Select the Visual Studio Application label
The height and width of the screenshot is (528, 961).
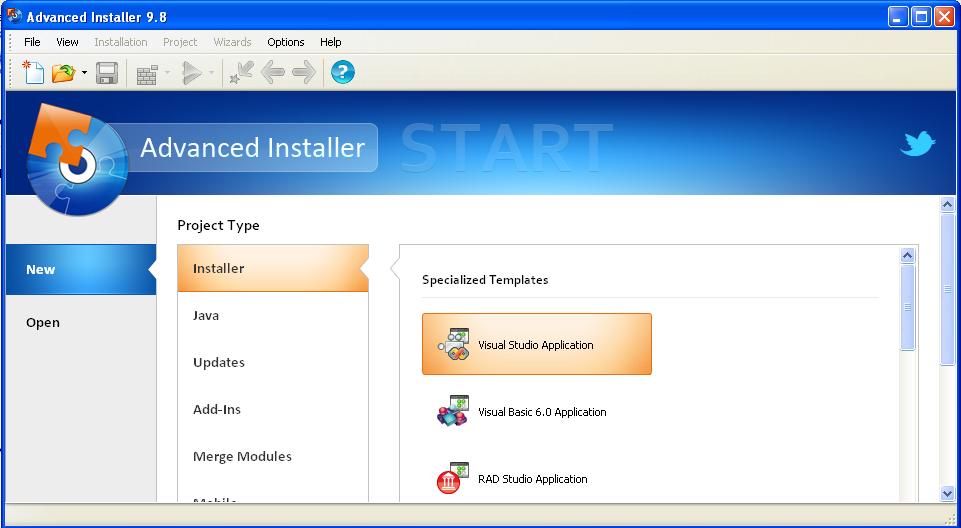click(x=536, y=345)
